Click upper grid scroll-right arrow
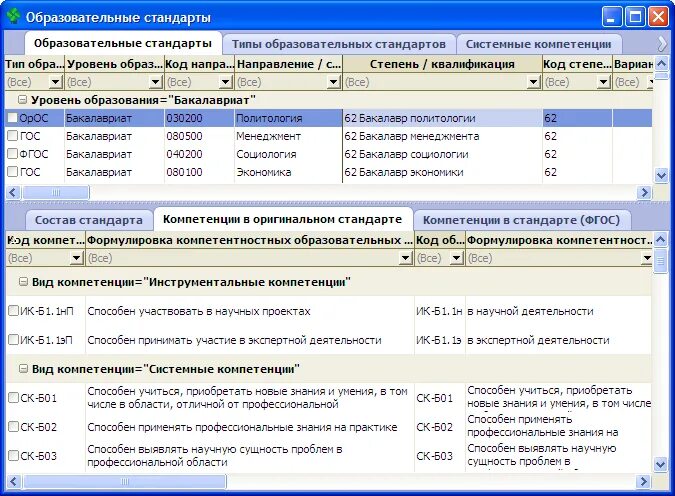The width and height of the screenshot is (675, 496). coord(644,192)
